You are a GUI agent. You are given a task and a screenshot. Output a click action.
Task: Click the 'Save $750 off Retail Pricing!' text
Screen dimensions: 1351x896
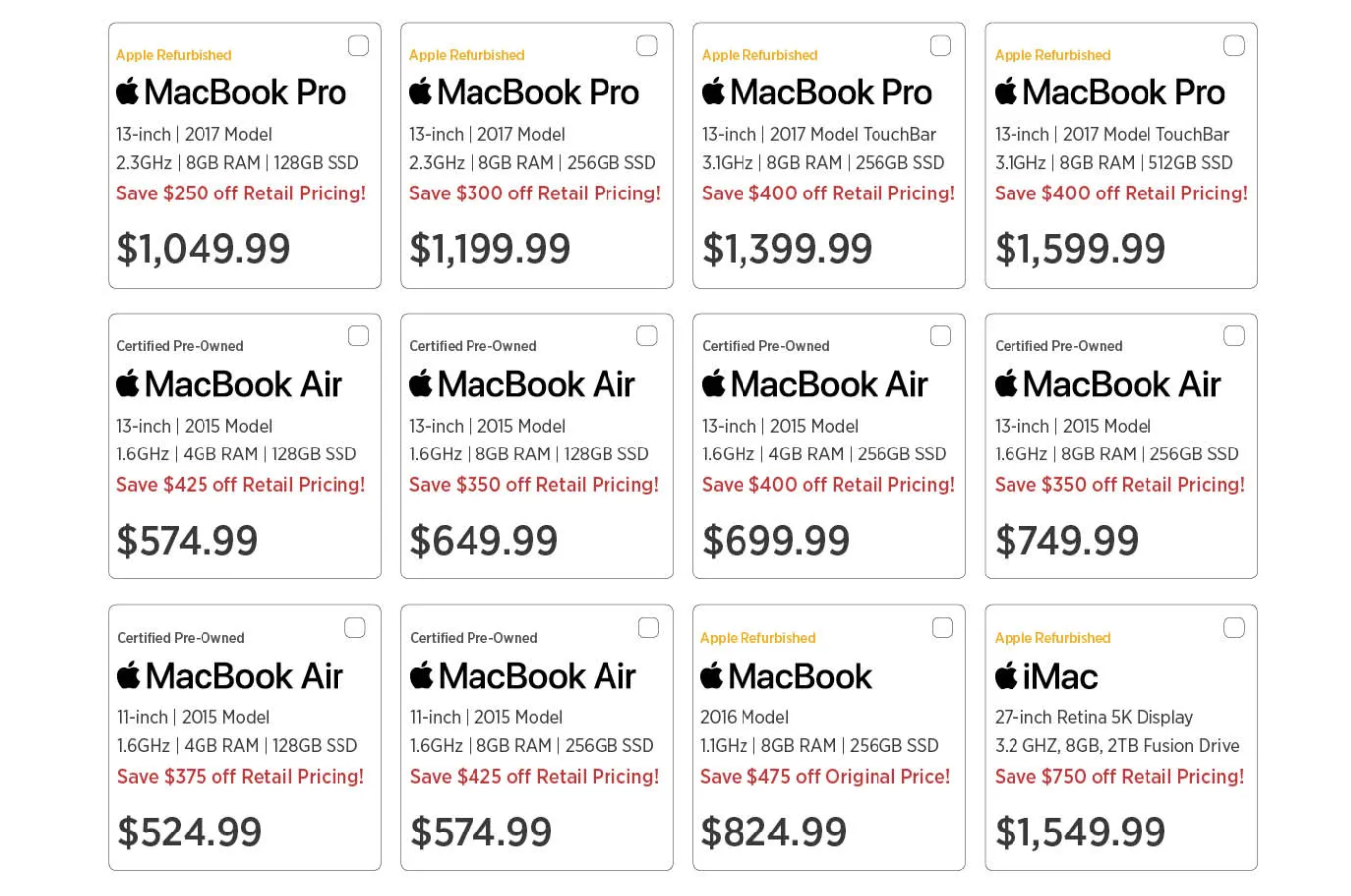tap(1119, 777)
